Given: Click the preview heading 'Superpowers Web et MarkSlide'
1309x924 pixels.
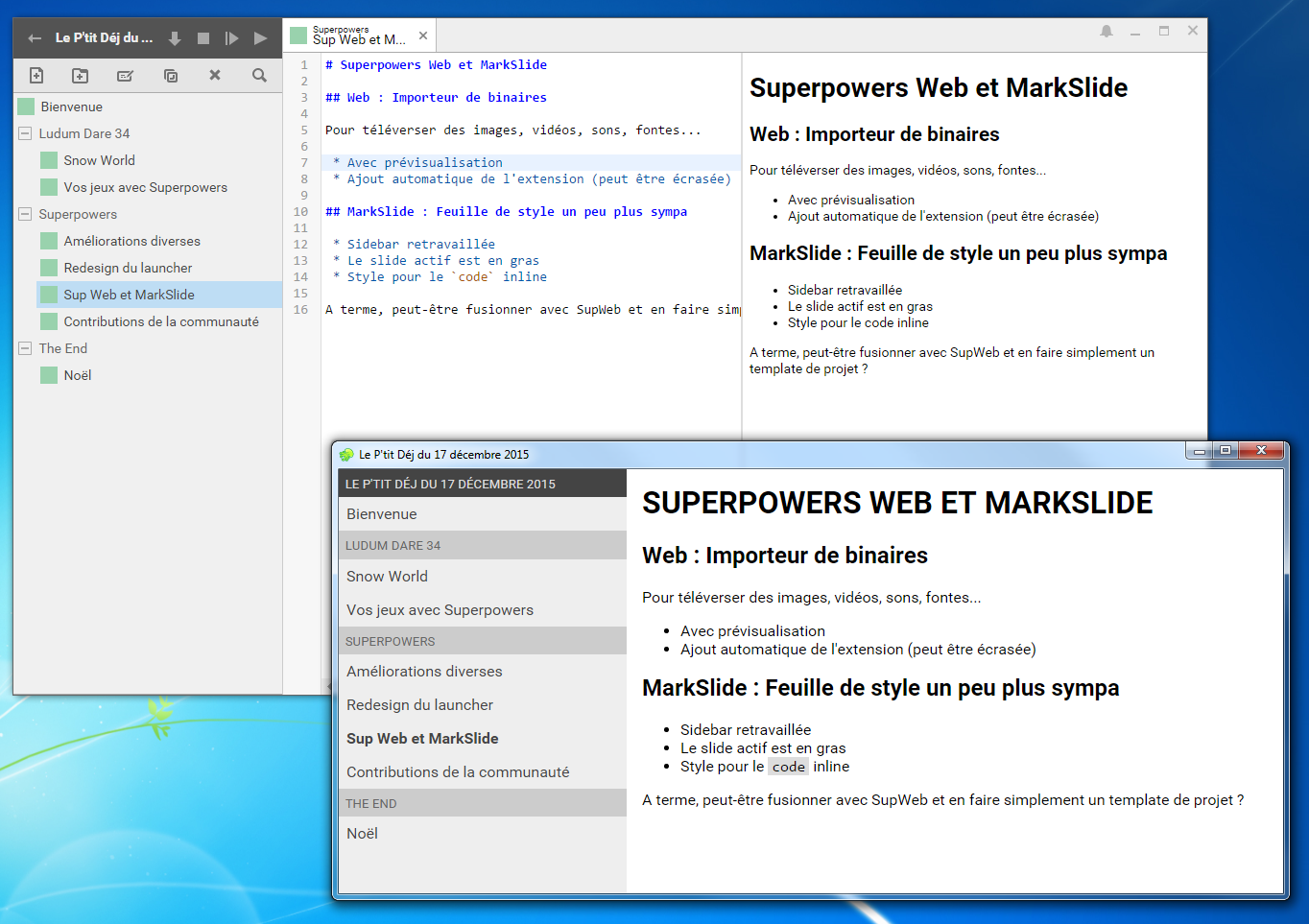Looking at the screenshot, I should (939, 87).
